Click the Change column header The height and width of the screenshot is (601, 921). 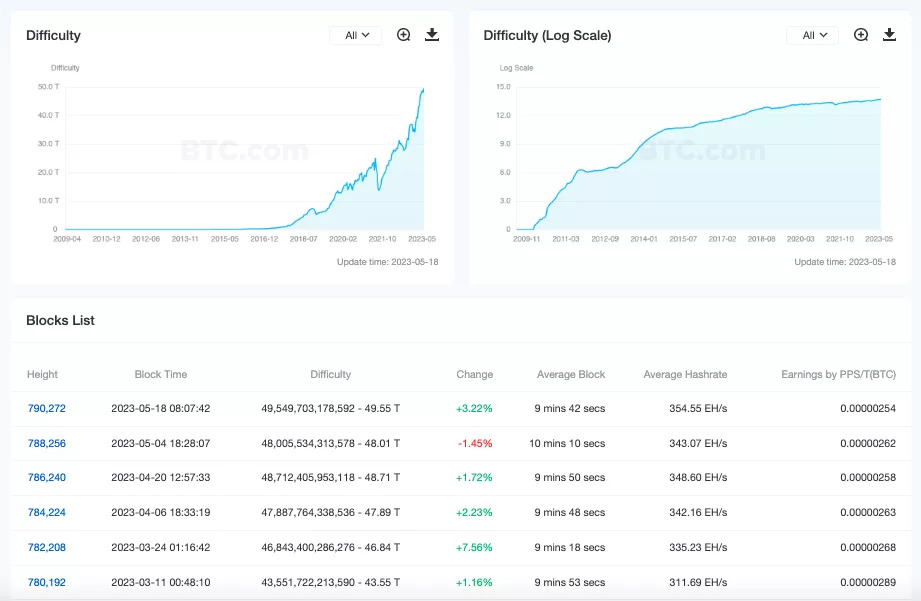coord(474,374)
